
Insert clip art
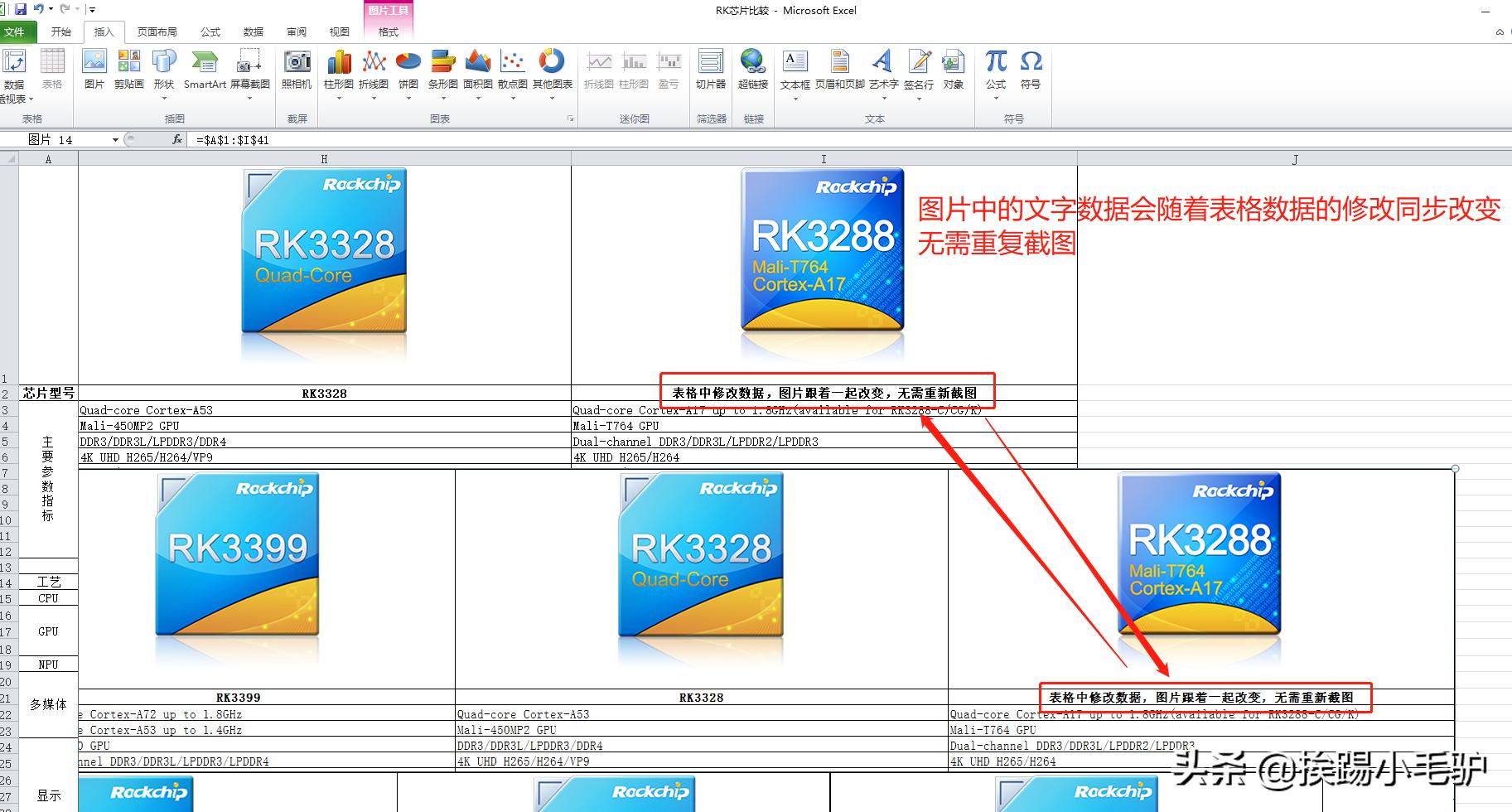tap(129, 70)
